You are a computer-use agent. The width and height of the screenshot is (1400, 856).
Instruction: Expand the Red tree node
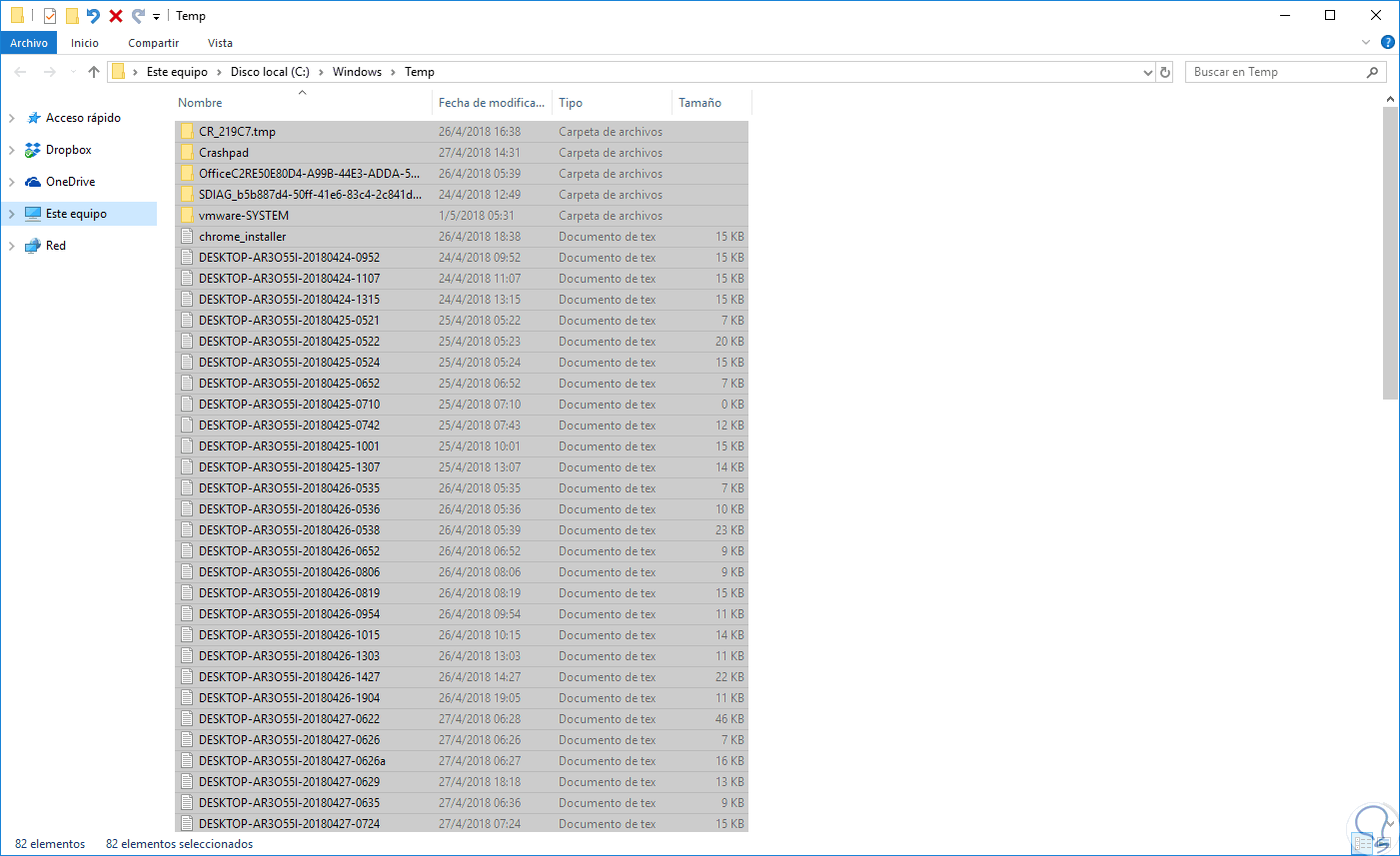click(12, 246)
